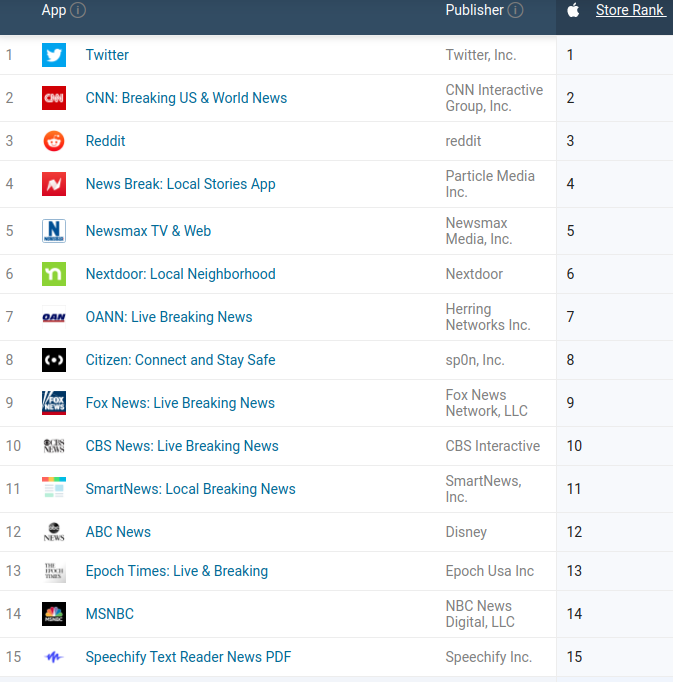
Task: Open Newsmax TV & Web link
Action: 148,231
